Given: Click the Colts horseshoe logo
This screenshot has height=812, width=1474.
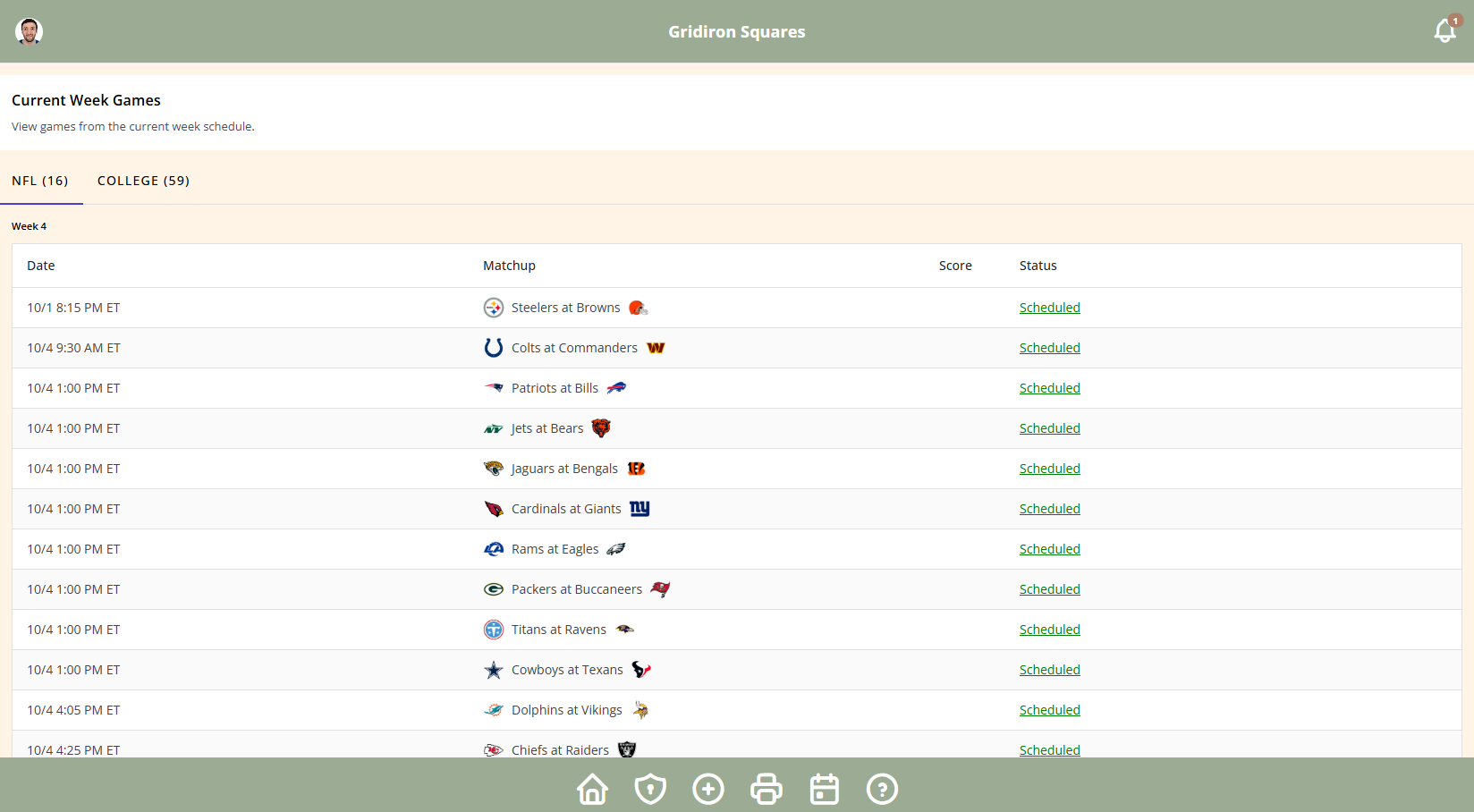Looking at the screenshot, I should pos(494,348).
